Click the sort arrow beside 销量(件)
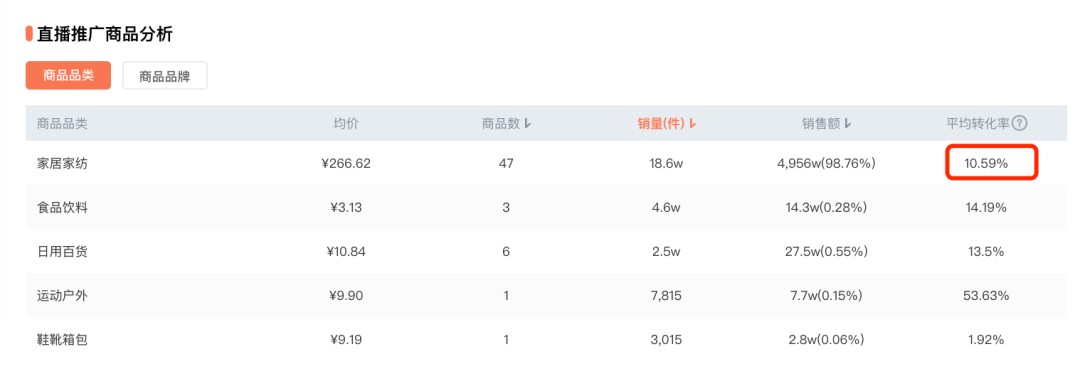 (692, 124)
